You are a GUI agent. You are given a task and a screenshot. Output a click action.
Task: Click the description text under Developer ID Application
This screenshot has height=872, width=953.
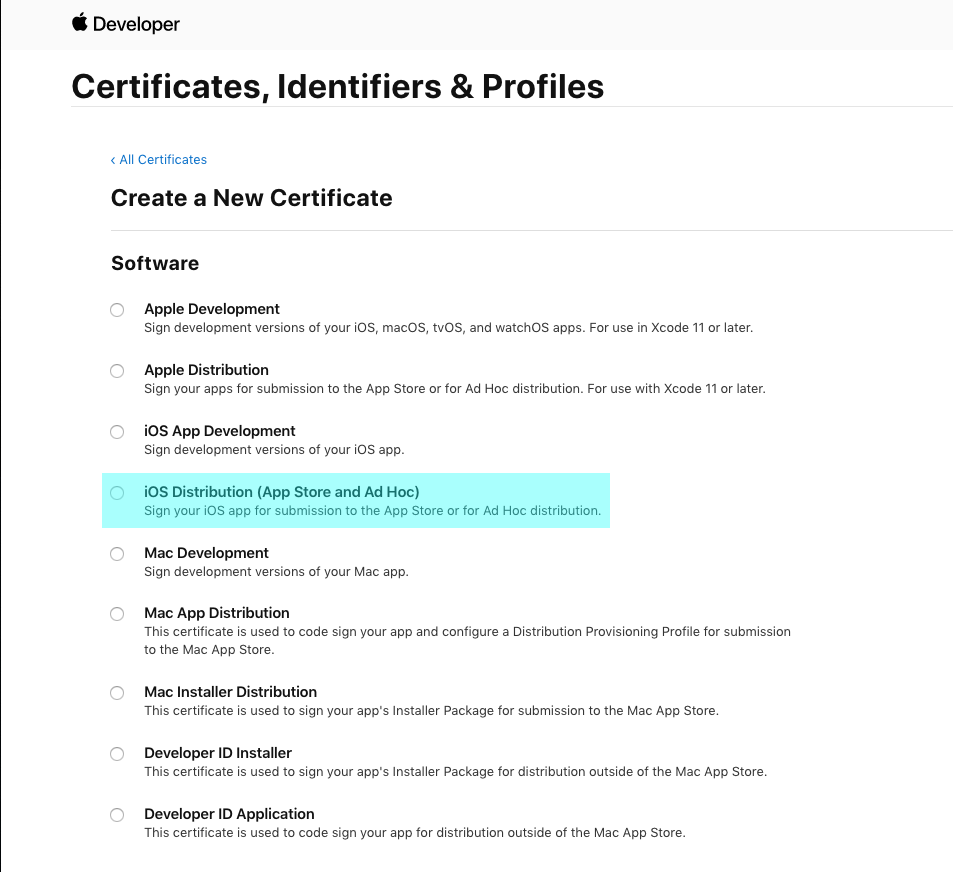coord(414,833)
